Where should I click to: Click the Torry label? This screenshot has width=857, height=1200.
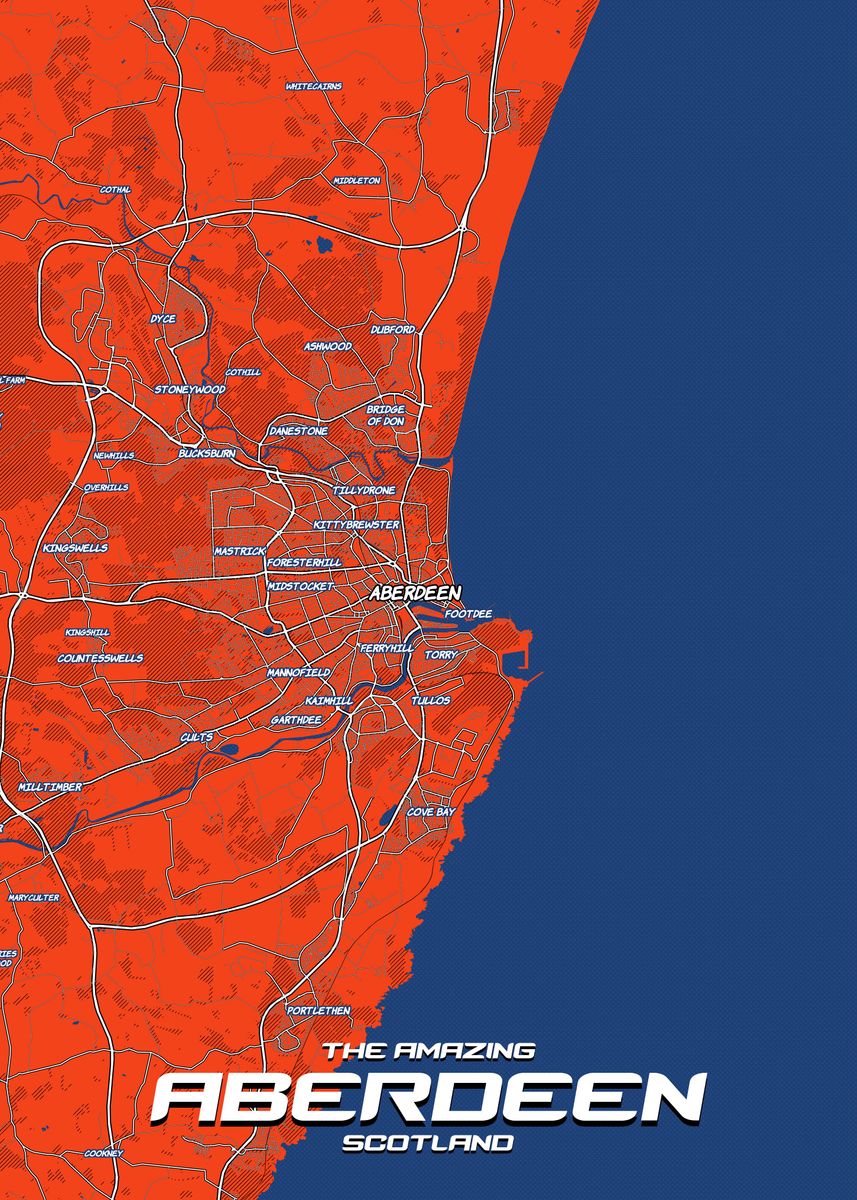point(441,655)
